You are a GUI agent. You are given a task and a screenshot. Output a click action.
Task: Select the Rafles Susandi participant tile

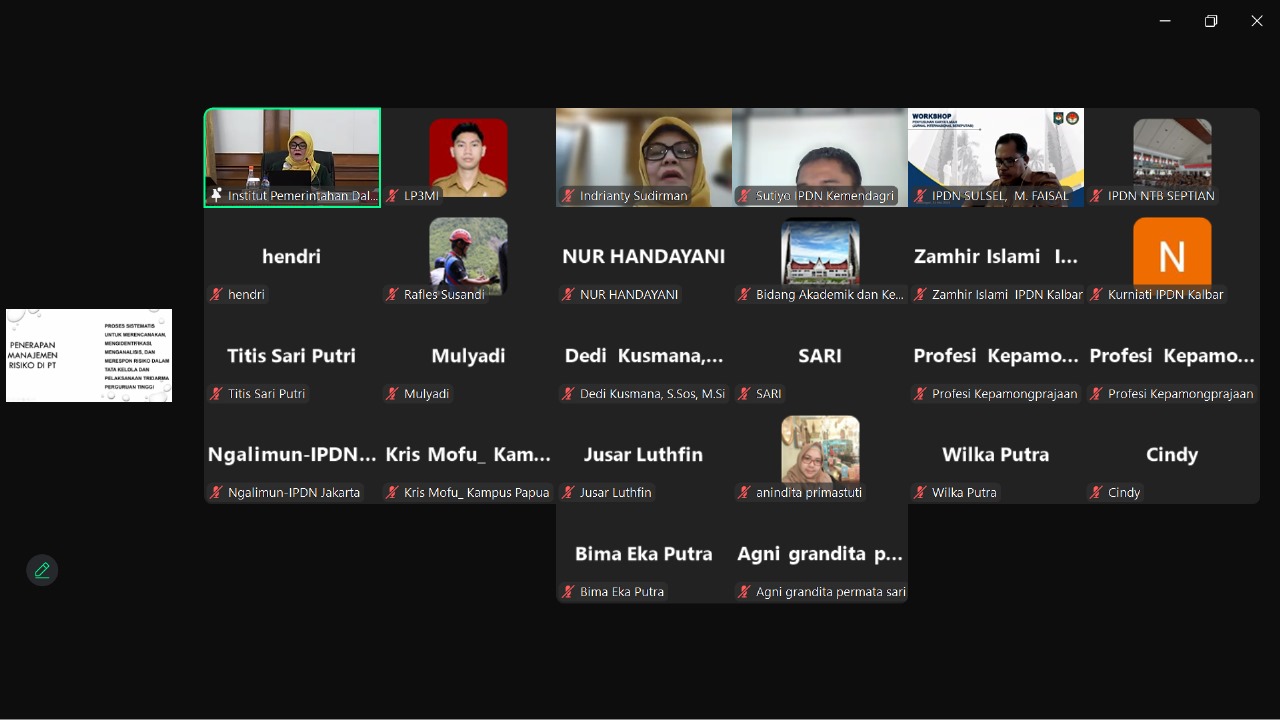(468, 256)
